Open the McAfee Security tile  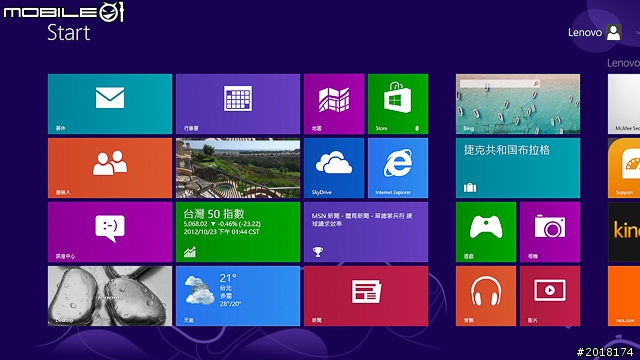(x=624, y=104)
